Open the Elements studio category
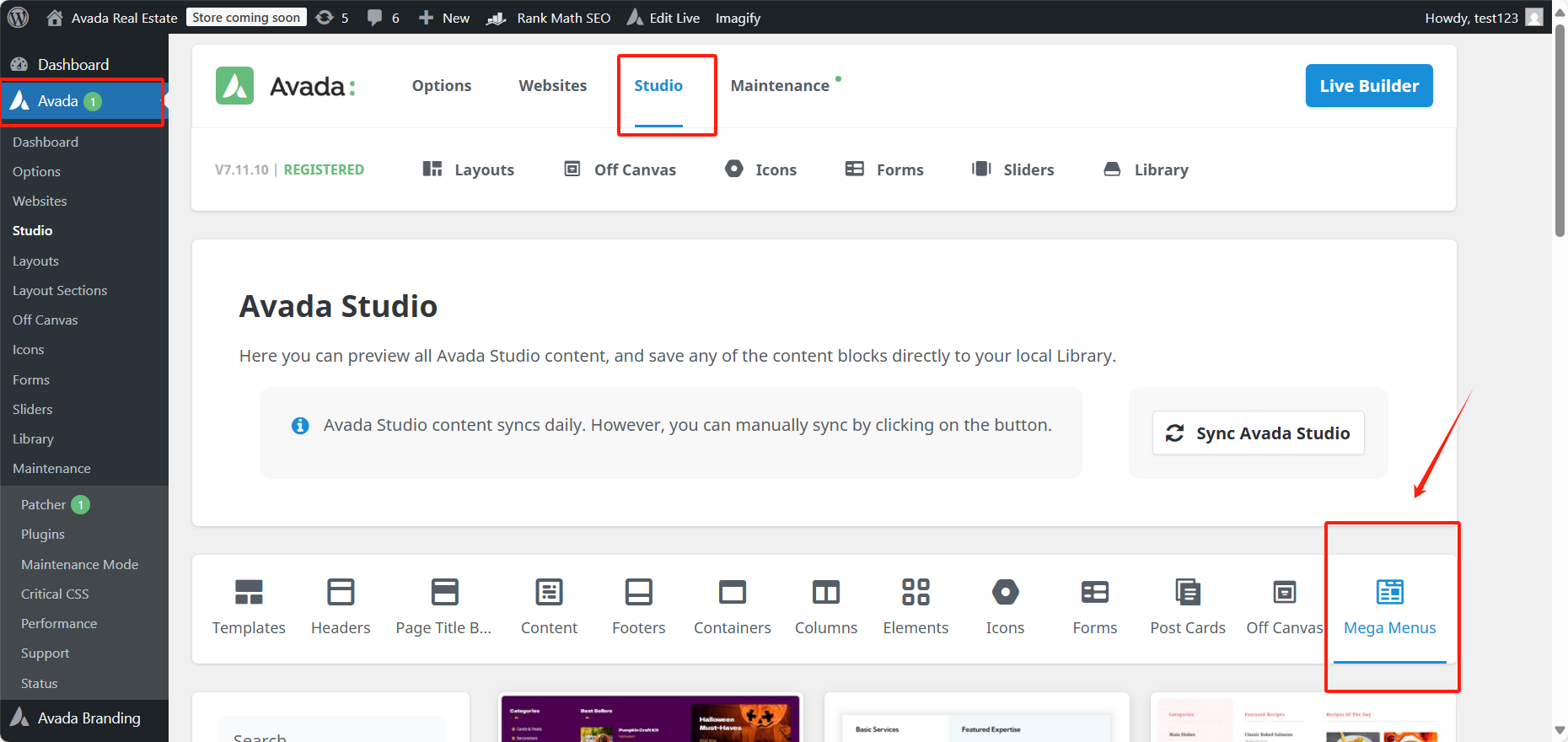Screen dimensions: 1568x742 coord(916,592)
